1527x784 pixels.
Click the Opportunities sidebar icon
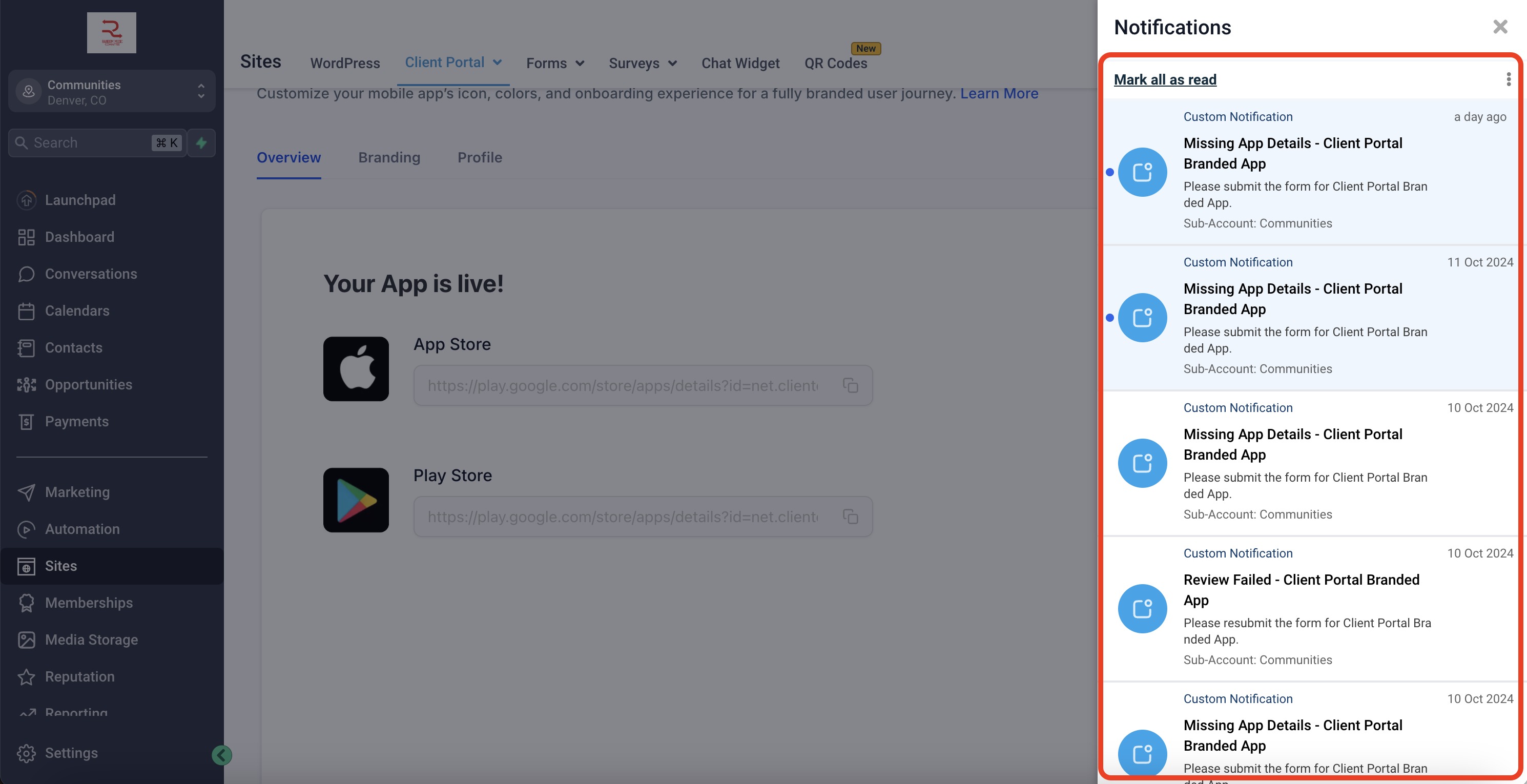[x=26, y=385]
